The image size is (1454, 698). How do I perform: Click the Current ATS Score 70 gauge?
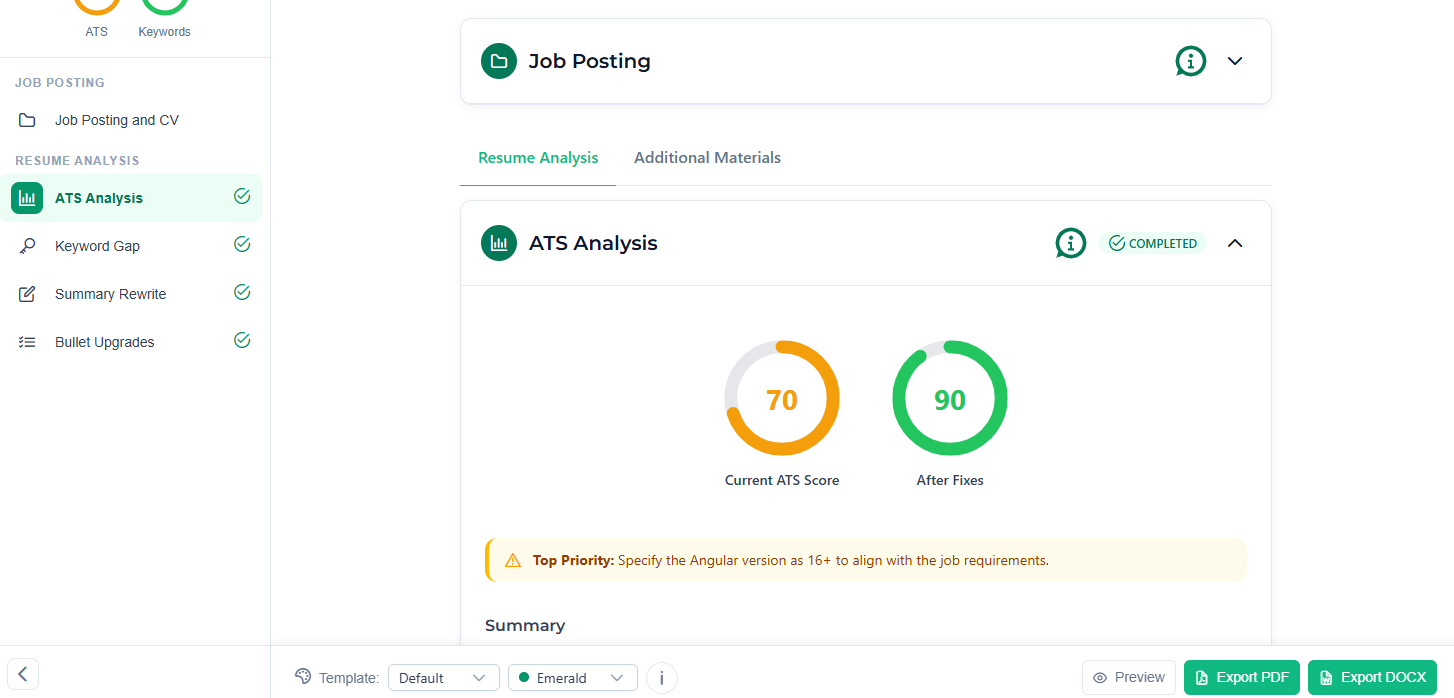tap(782, 399)
